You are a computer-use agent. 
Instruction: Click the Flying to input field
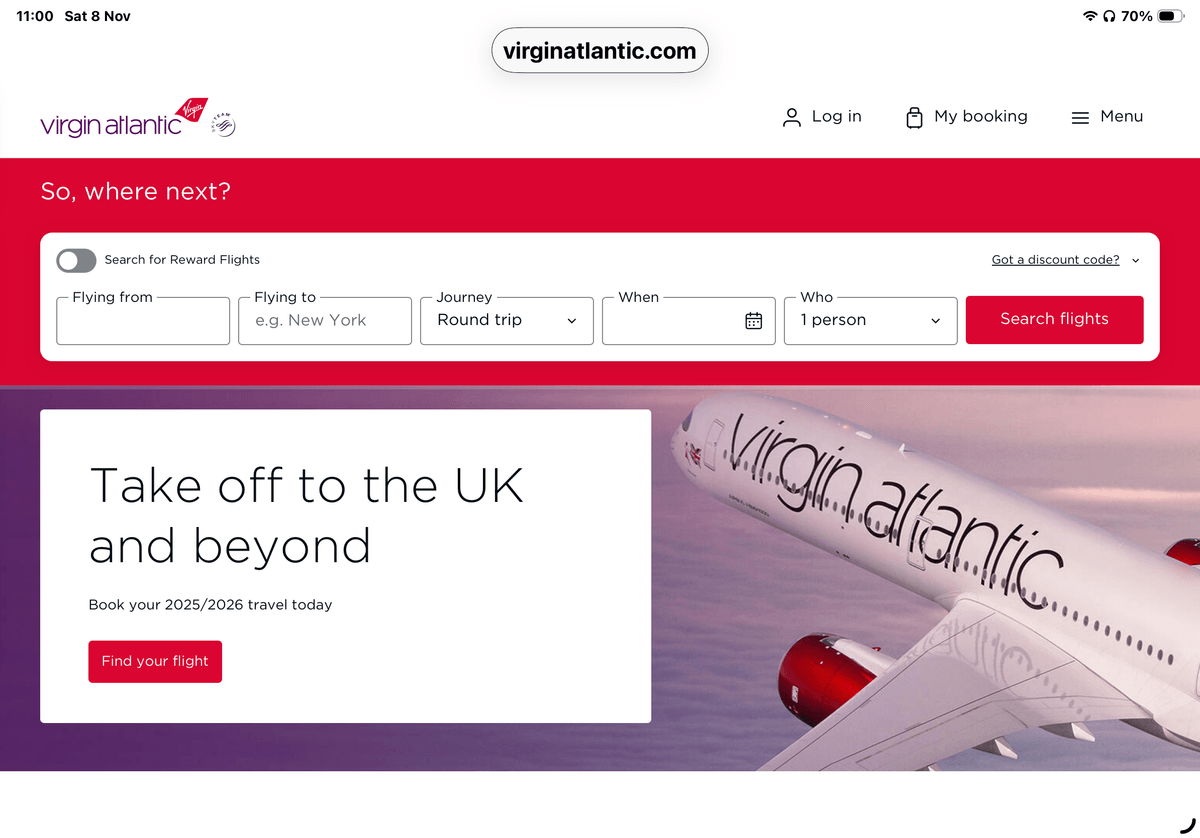pos(325,320)
